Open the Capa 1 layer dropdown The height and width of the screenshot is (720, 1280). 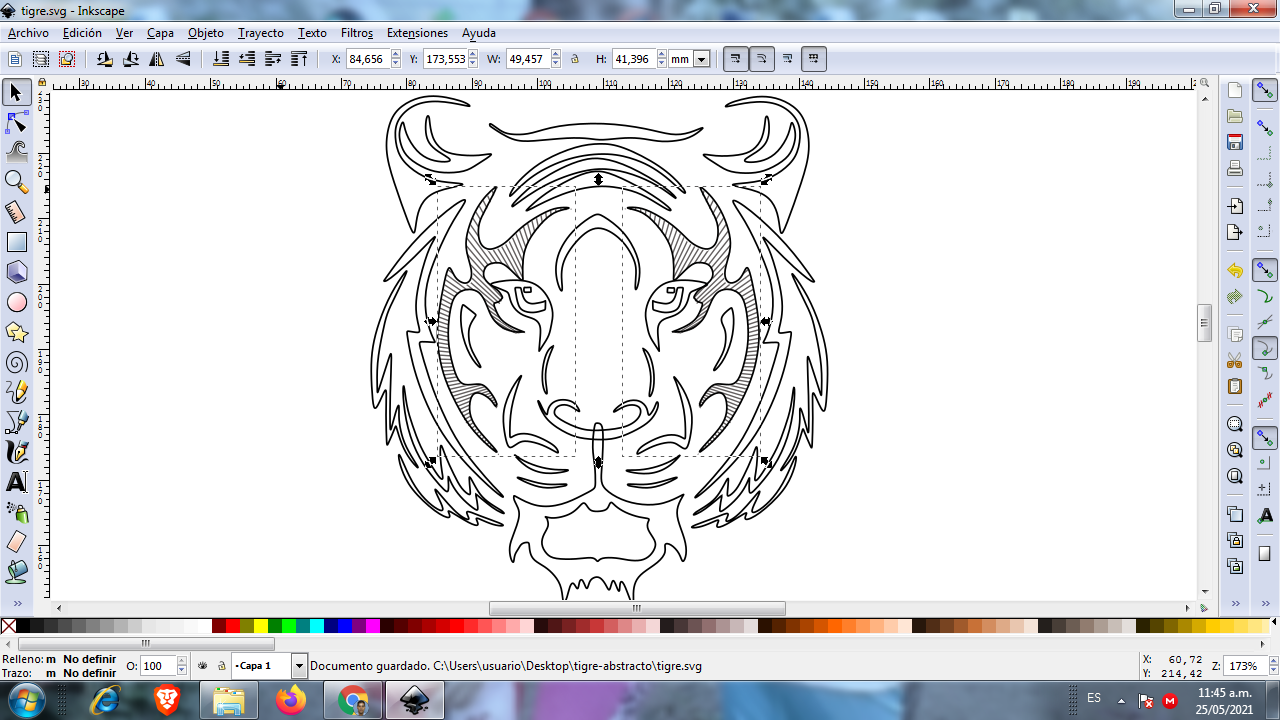[x=299, y=666]
